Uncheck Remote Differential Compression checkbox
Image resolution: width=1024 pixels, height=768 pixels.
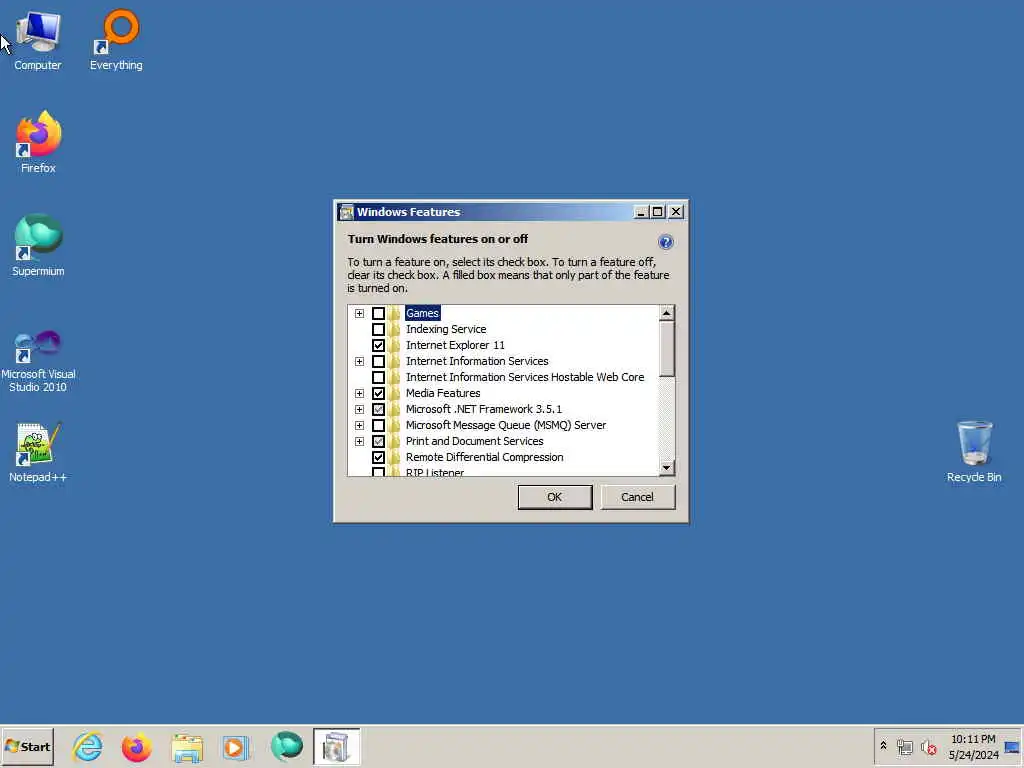pos(378,457)
